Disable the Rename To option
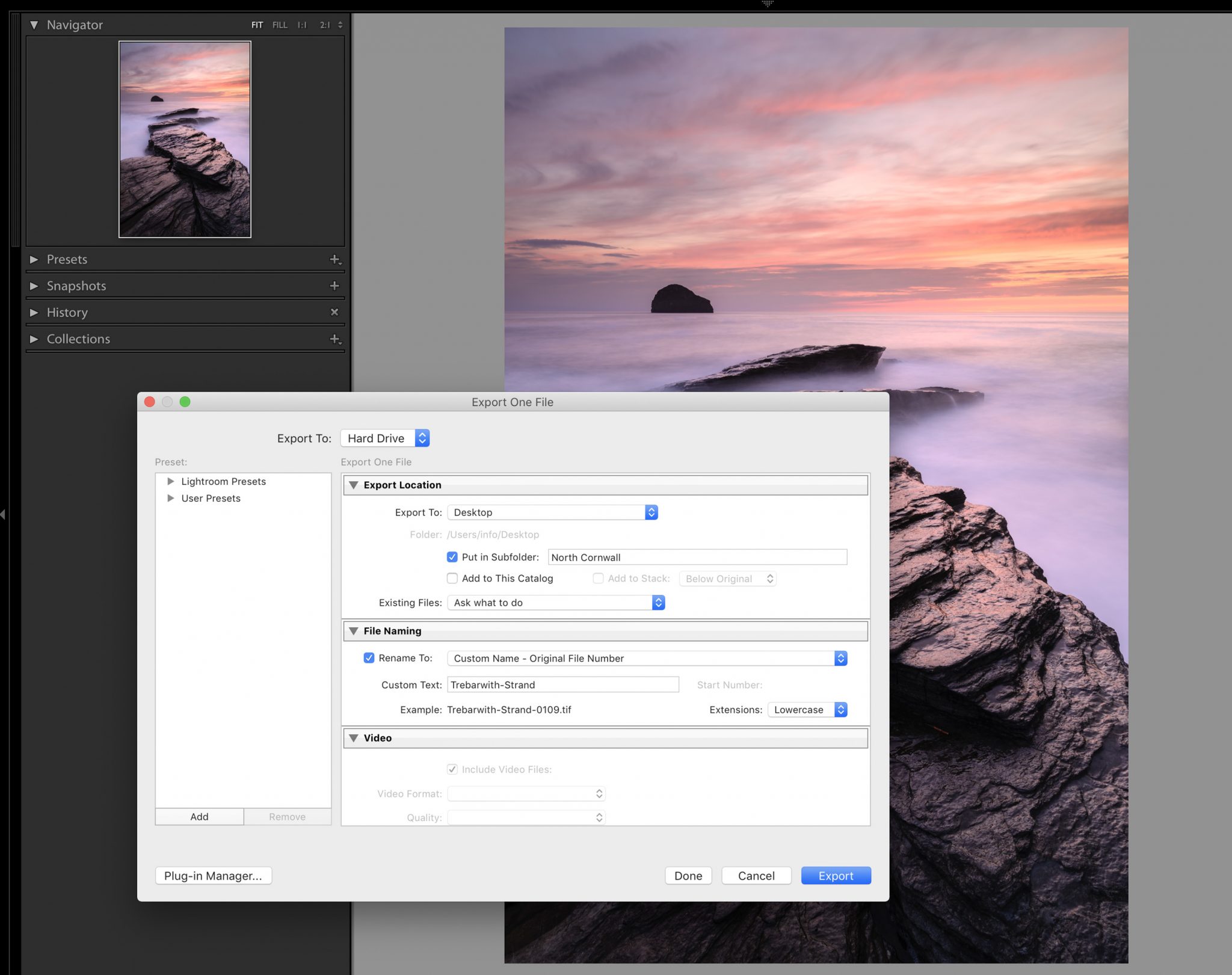 [x=369, y=658]
